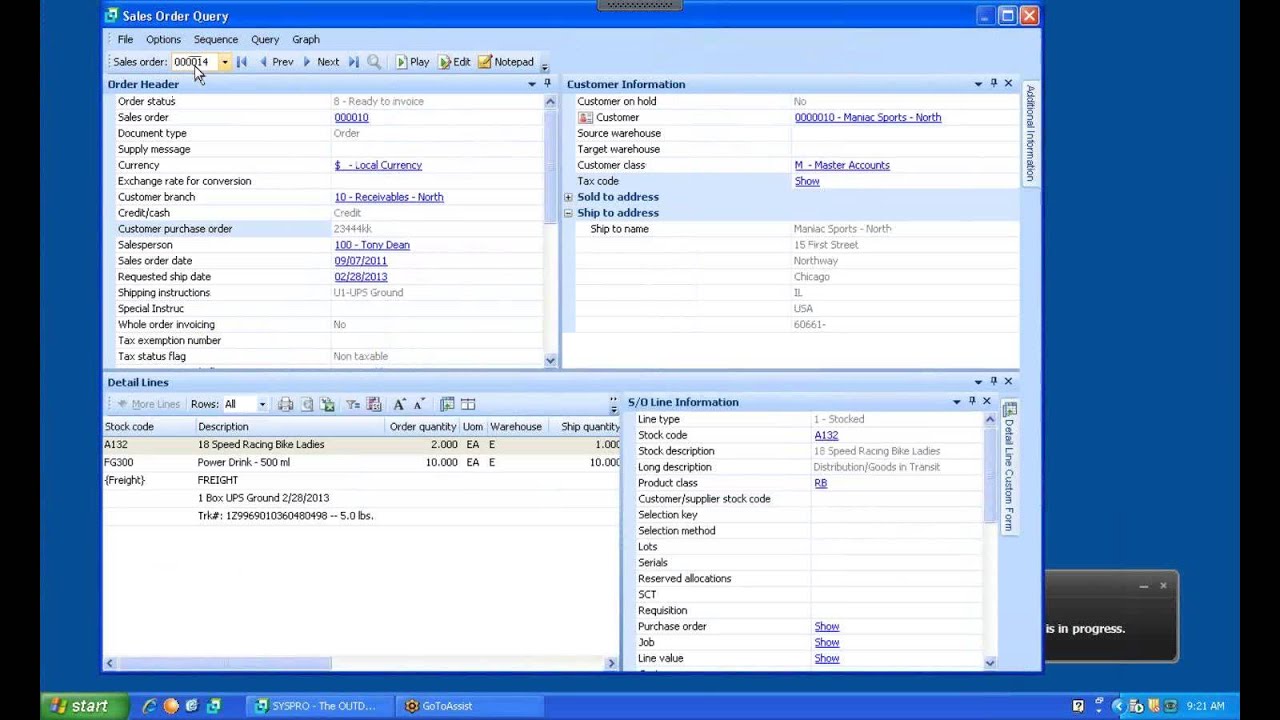1280x720 pixels.
Task: Jump to the last sales order record
Action: (353, 62)
